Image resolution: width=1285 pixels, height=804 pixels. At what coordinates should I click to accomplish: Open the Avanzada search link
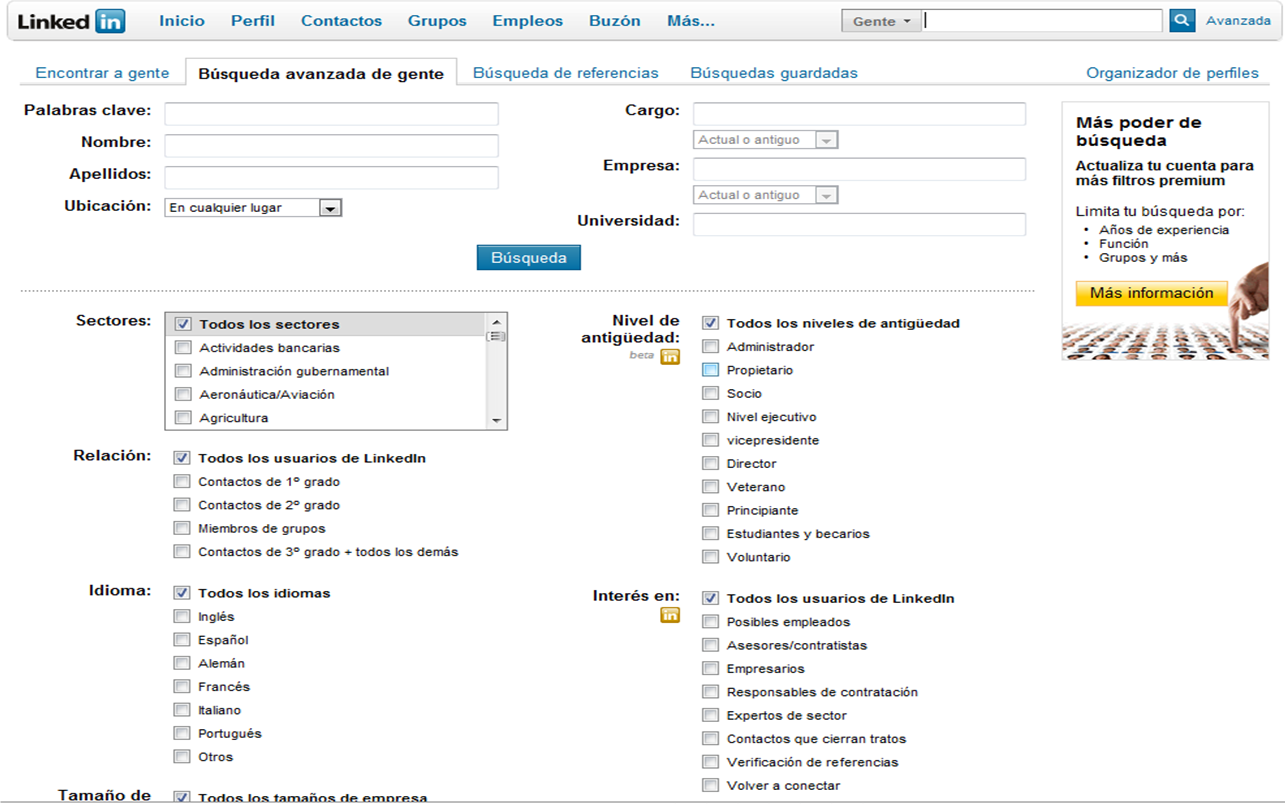pos(1238,20)
